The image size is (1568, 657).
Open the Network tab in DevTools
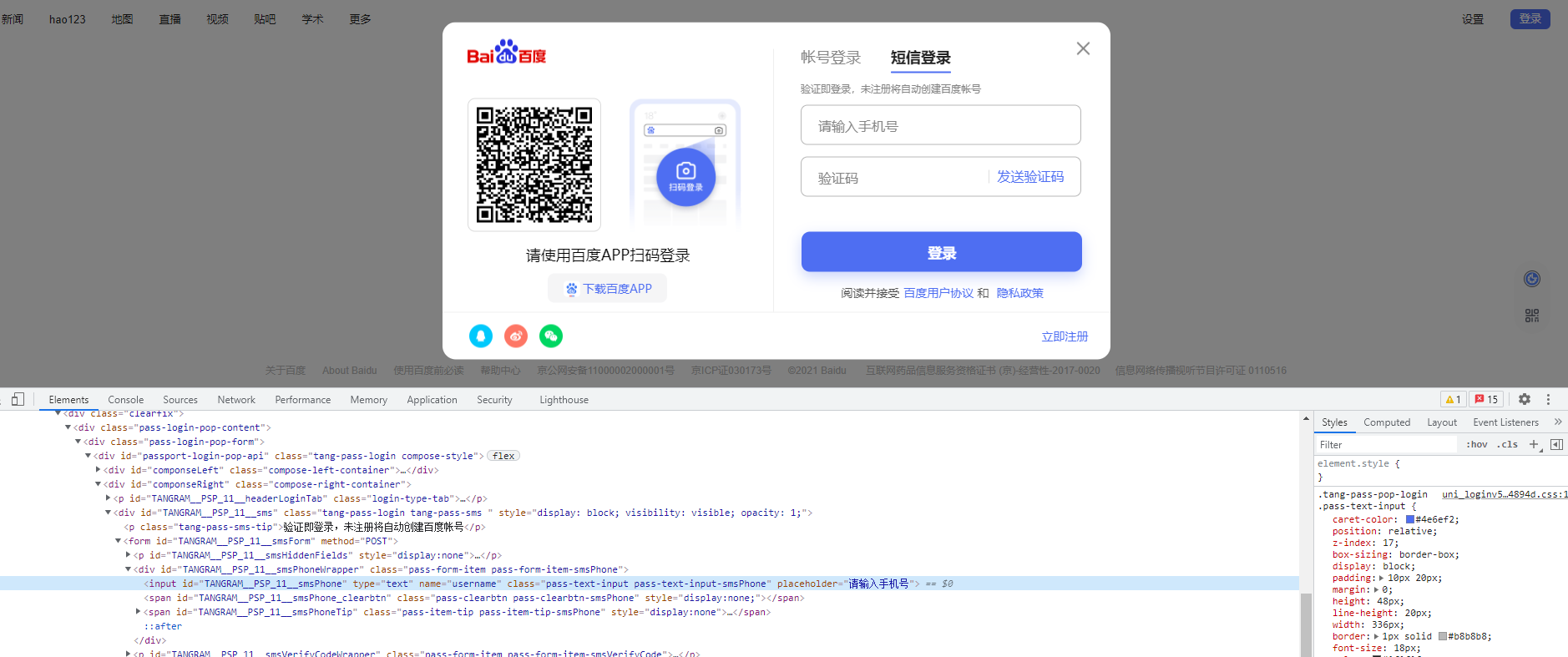[236, 400]
